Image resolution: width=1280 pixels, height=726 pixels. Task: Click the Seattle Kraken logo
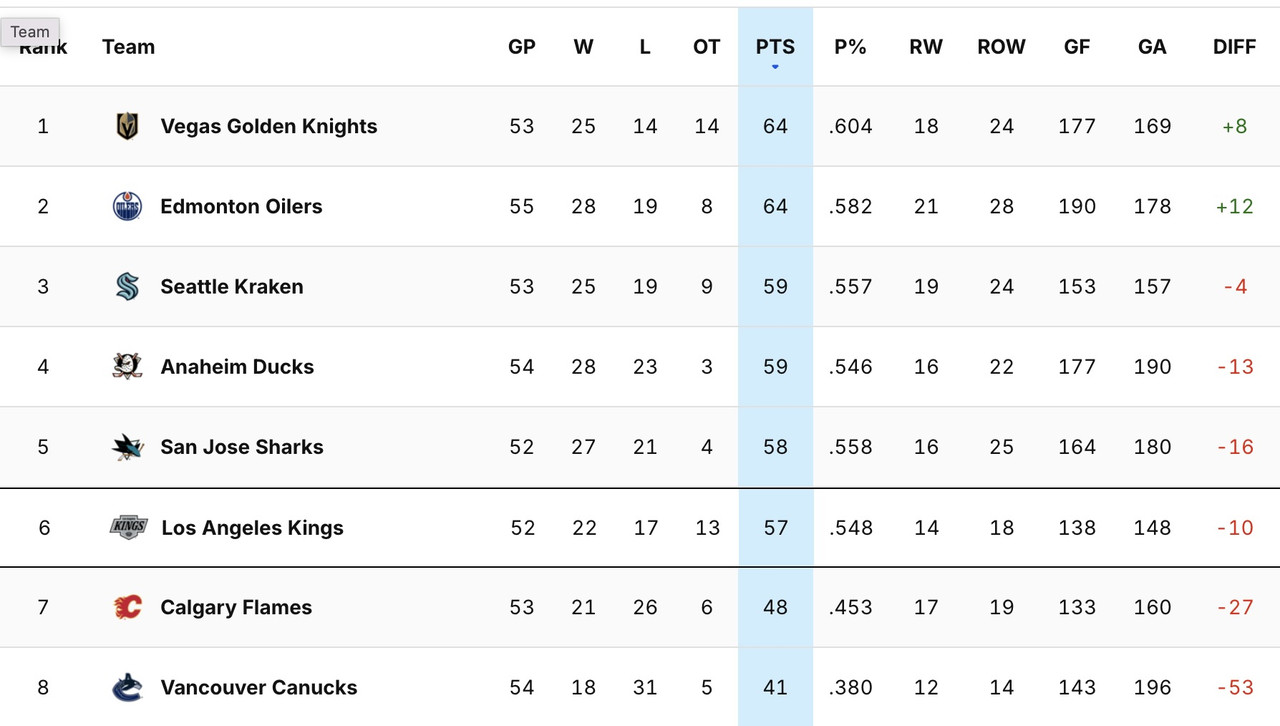pyautogui.click(x=128, y=286)
